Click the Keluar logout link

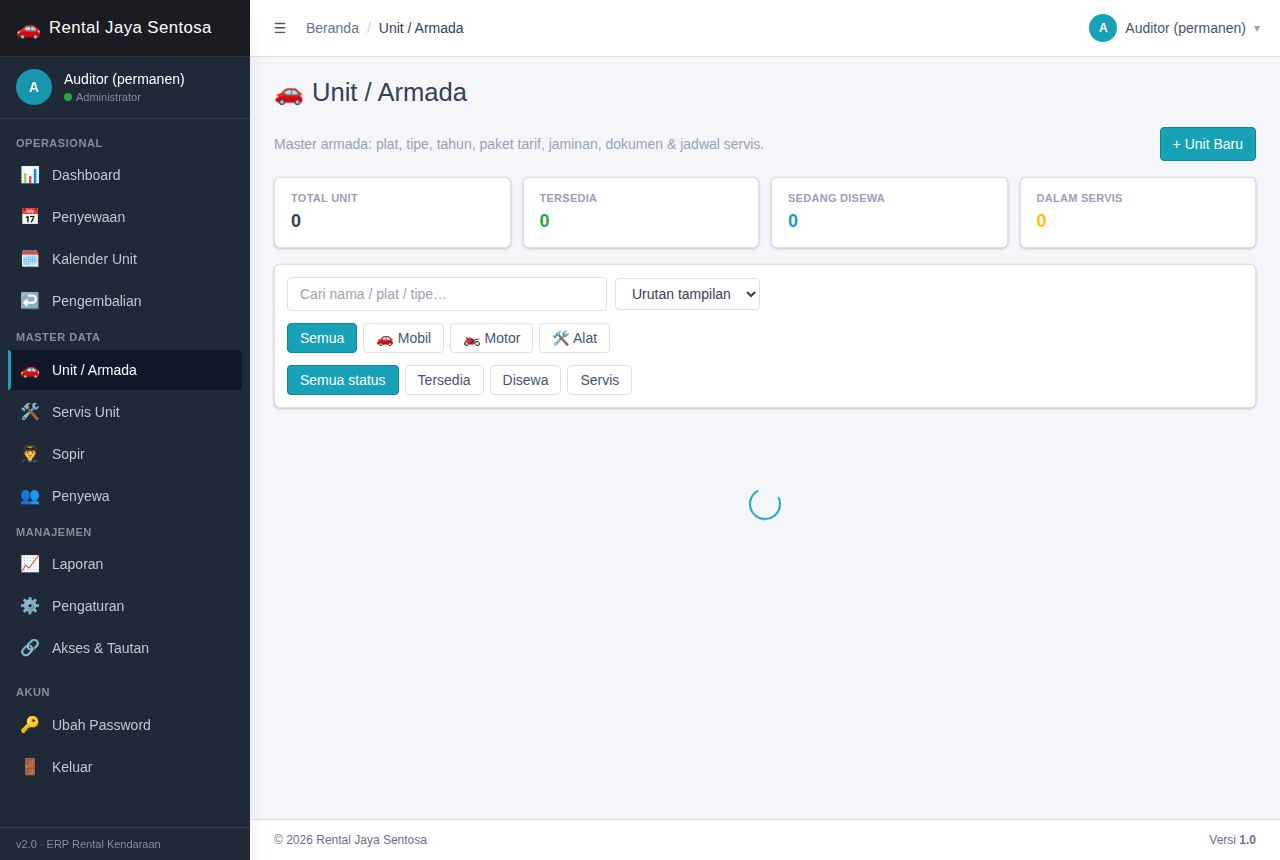[125, 767]
